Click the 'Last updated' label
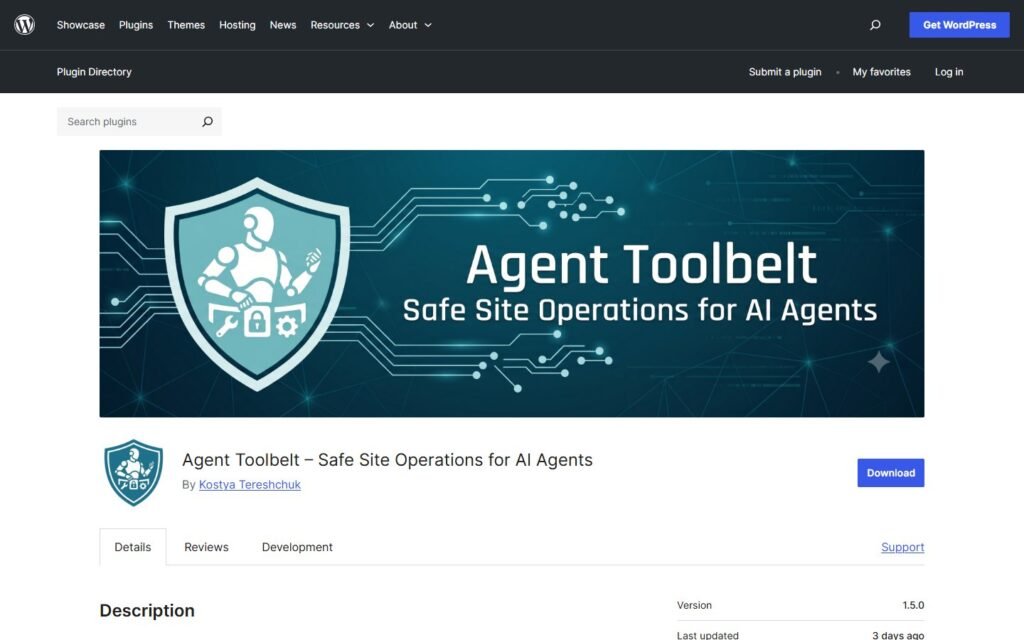This screenshot has width=1024, height=640. click(x=707, y=635)
